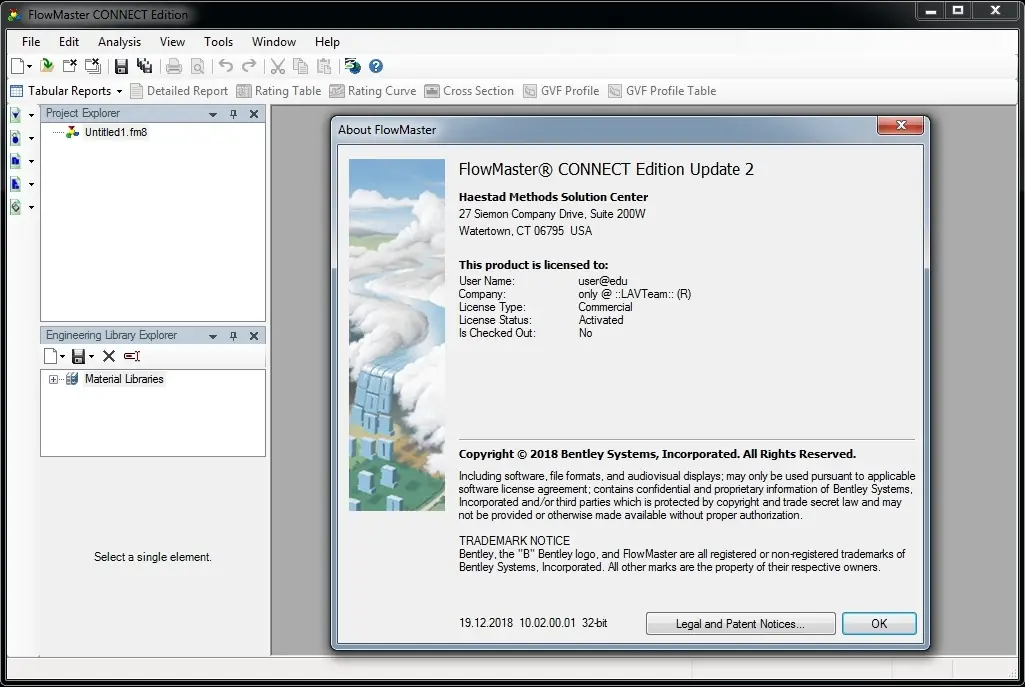The width and height of the screenshot is (1025, 687).
Task: Click the globe icon next to Help
Action: point(353,66)
